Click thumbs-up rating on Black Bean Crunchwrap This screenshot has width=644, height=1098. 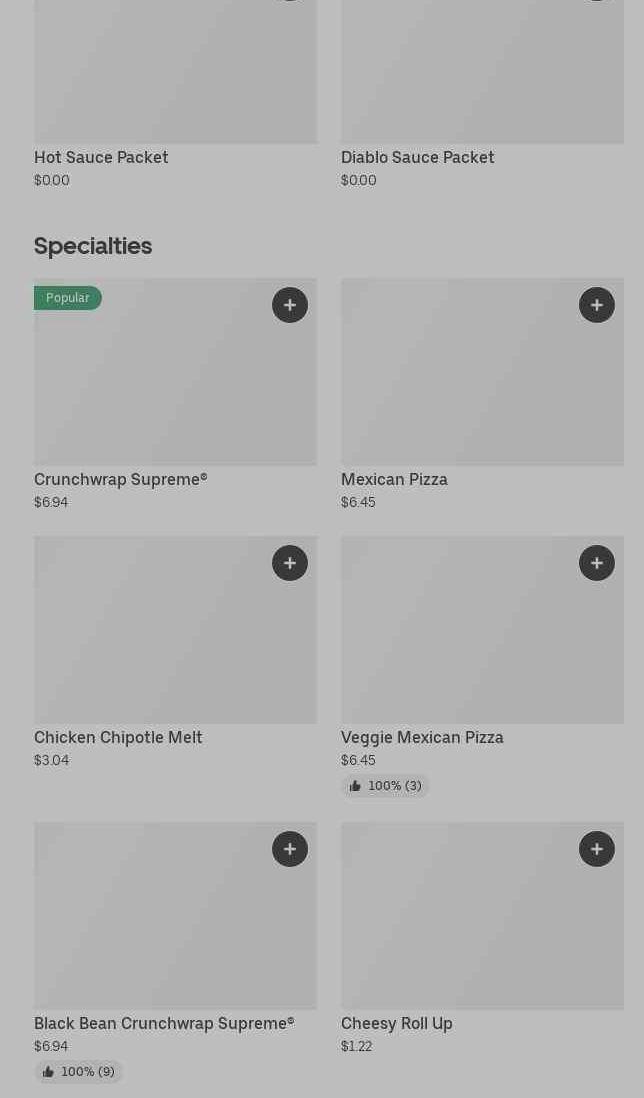(78, 1072)
